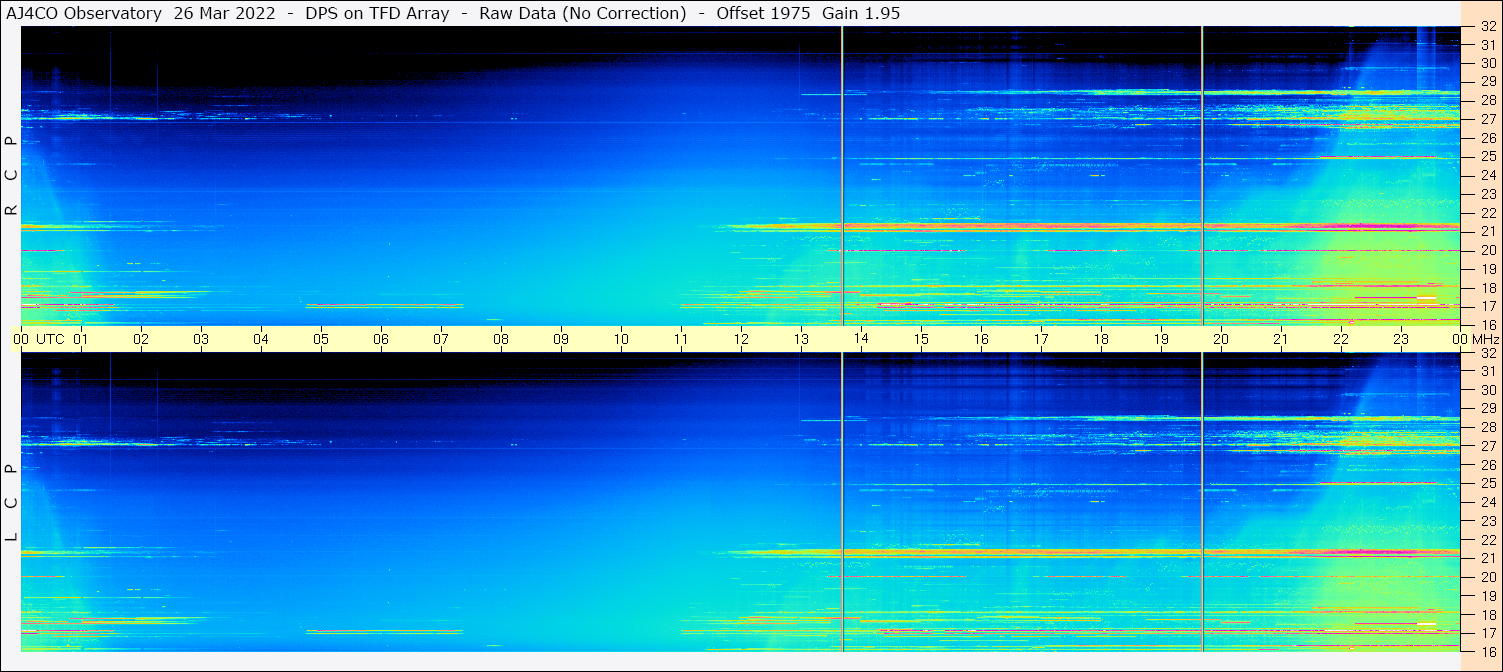The height and width of the screenshot is (672, 1503).
Task: Select hour 17 on the UTC axis
Action: pos(1041,339)
